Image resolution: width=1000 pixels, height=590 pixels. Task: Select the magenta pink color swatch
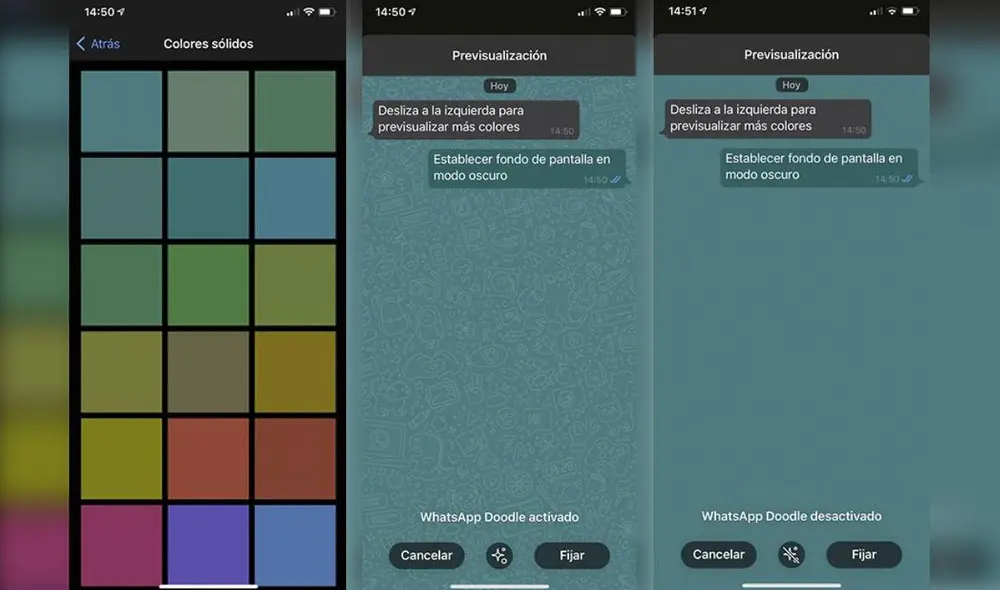[121, 545]
